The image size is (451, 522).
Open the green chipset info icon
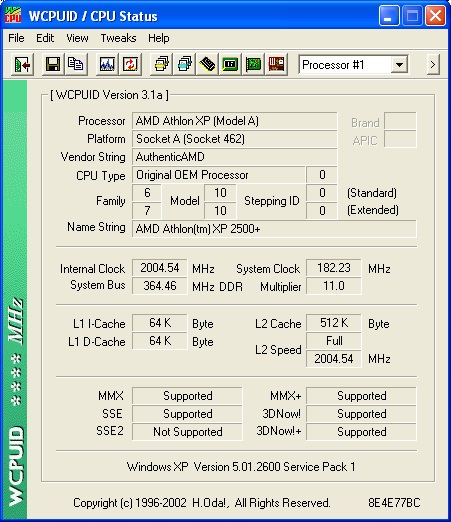pos(230,64)
